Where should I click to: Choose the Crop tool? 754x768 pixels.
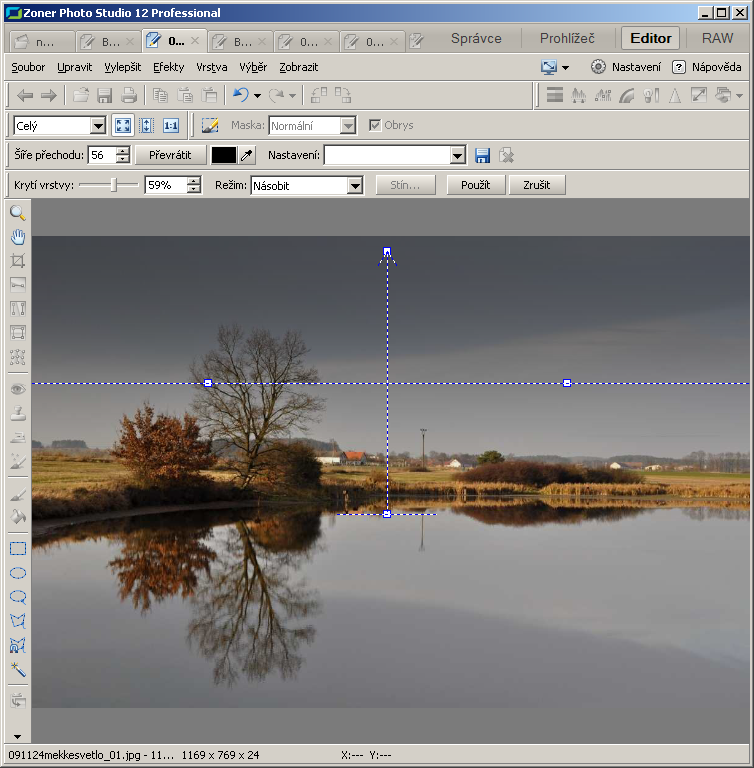(x=18, y=261)
